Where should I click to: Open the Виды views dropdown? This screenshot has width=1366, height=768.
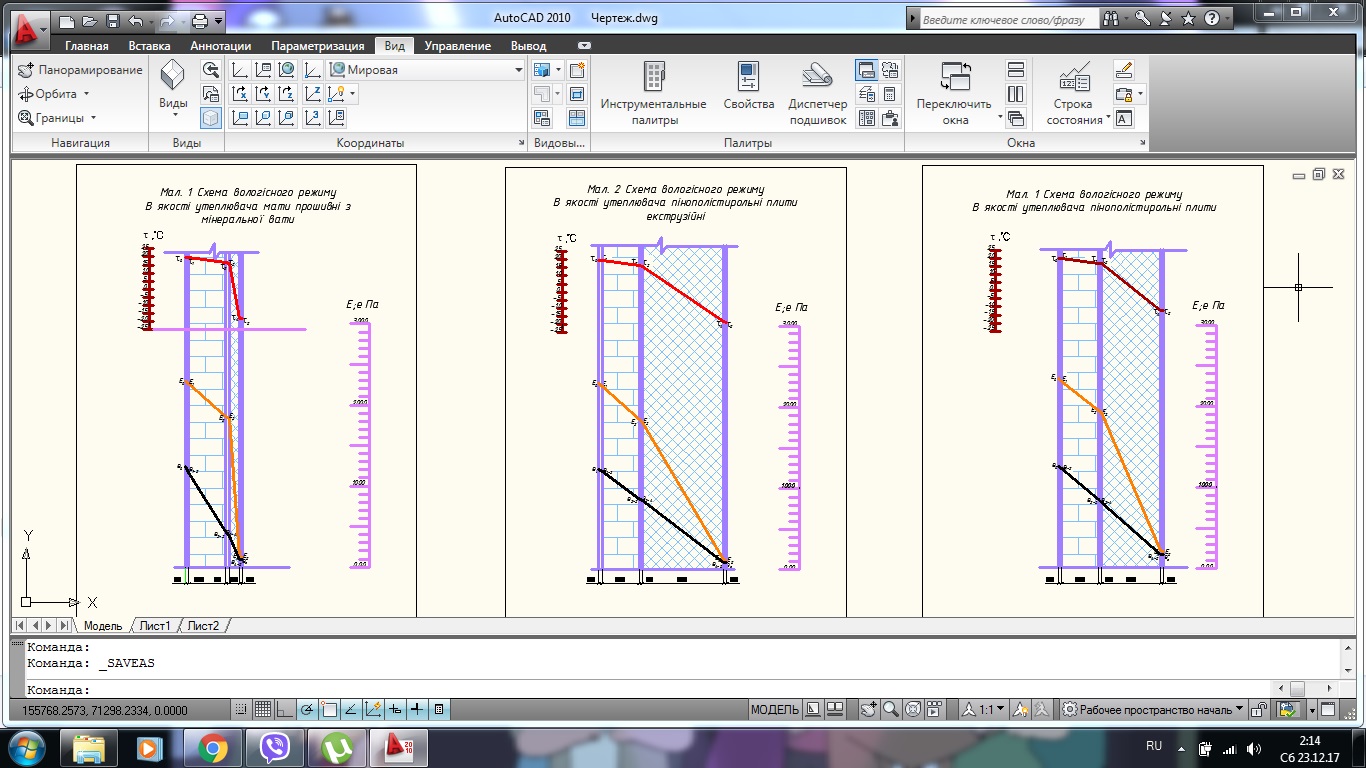click(173, 103)
